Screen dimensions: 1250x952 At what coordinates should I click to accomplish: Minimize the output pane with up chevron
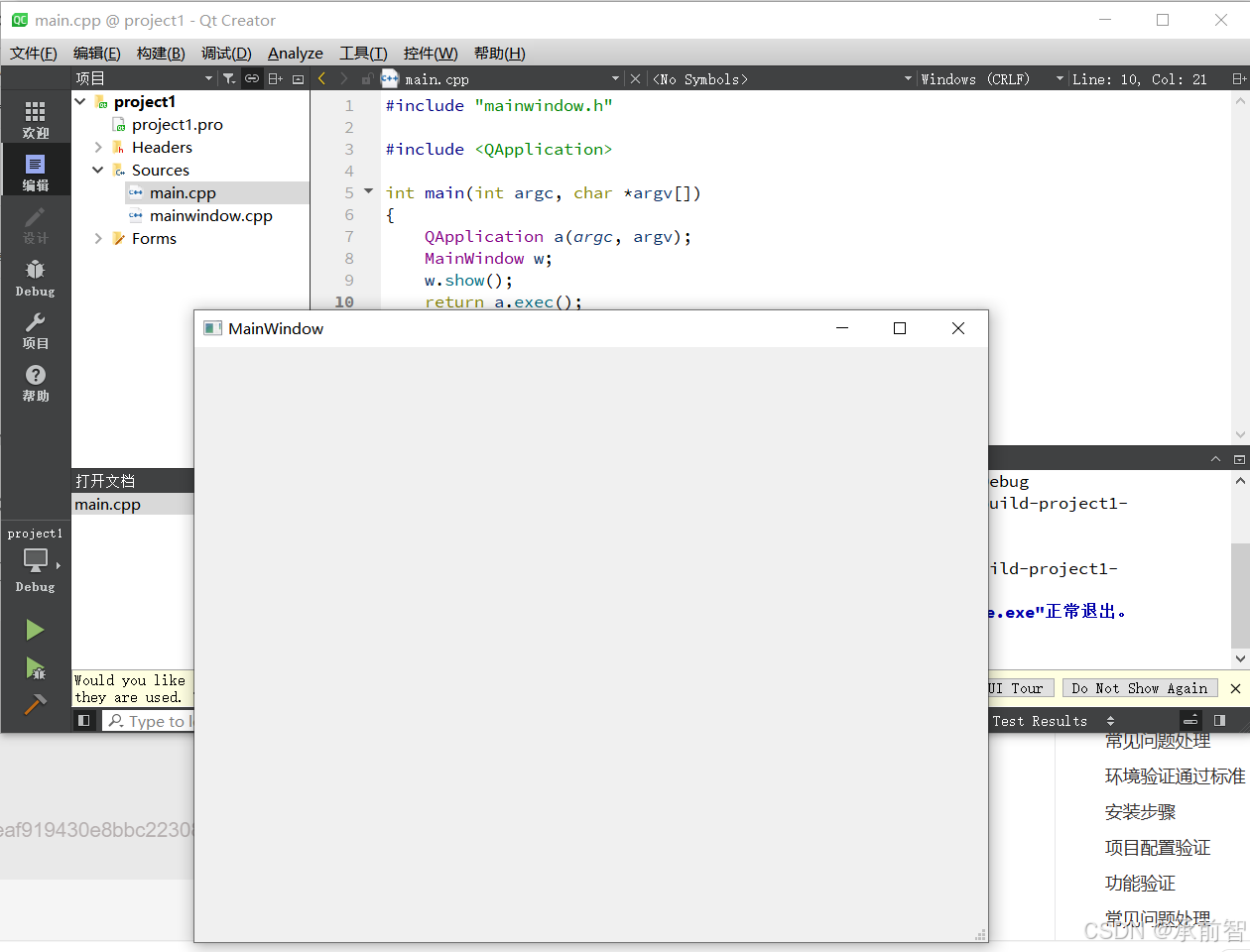tap(1215, 459)
